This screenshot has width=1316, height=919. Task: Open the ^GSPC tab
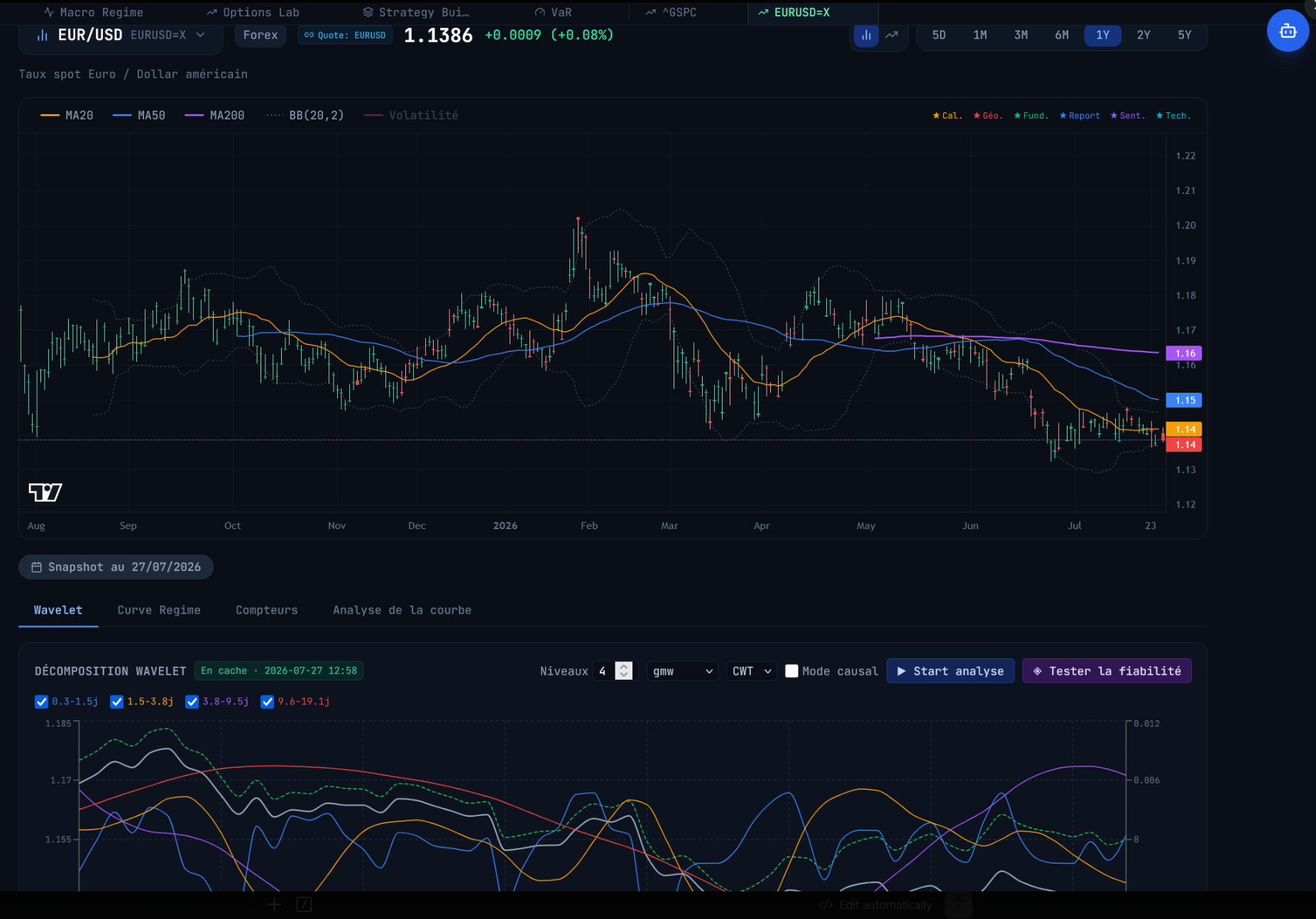click(x=671, y=12)
